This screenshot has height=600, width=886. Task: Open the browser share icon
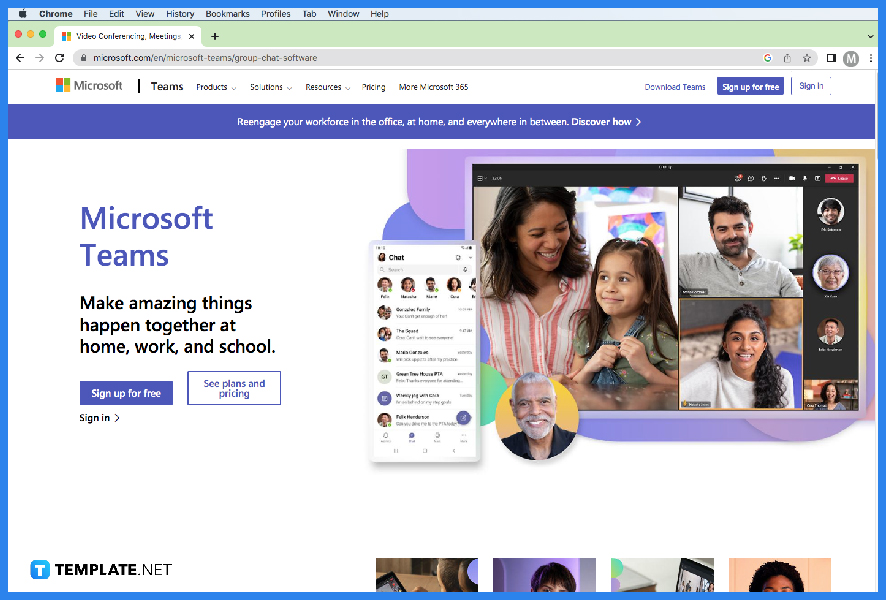pos(786,58)
